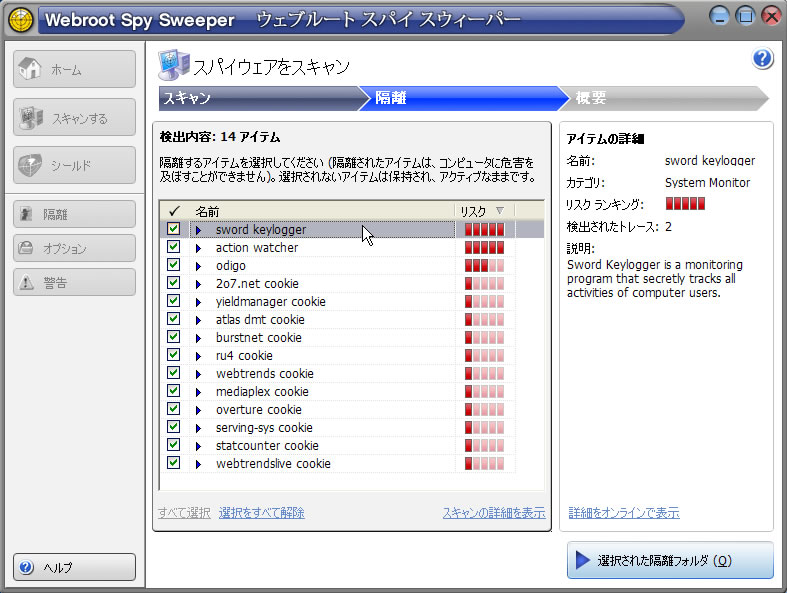Uncheck yieldmanager cookie checkbox
The width and height of the screenshot is (787, 593).
click(174, 301)
